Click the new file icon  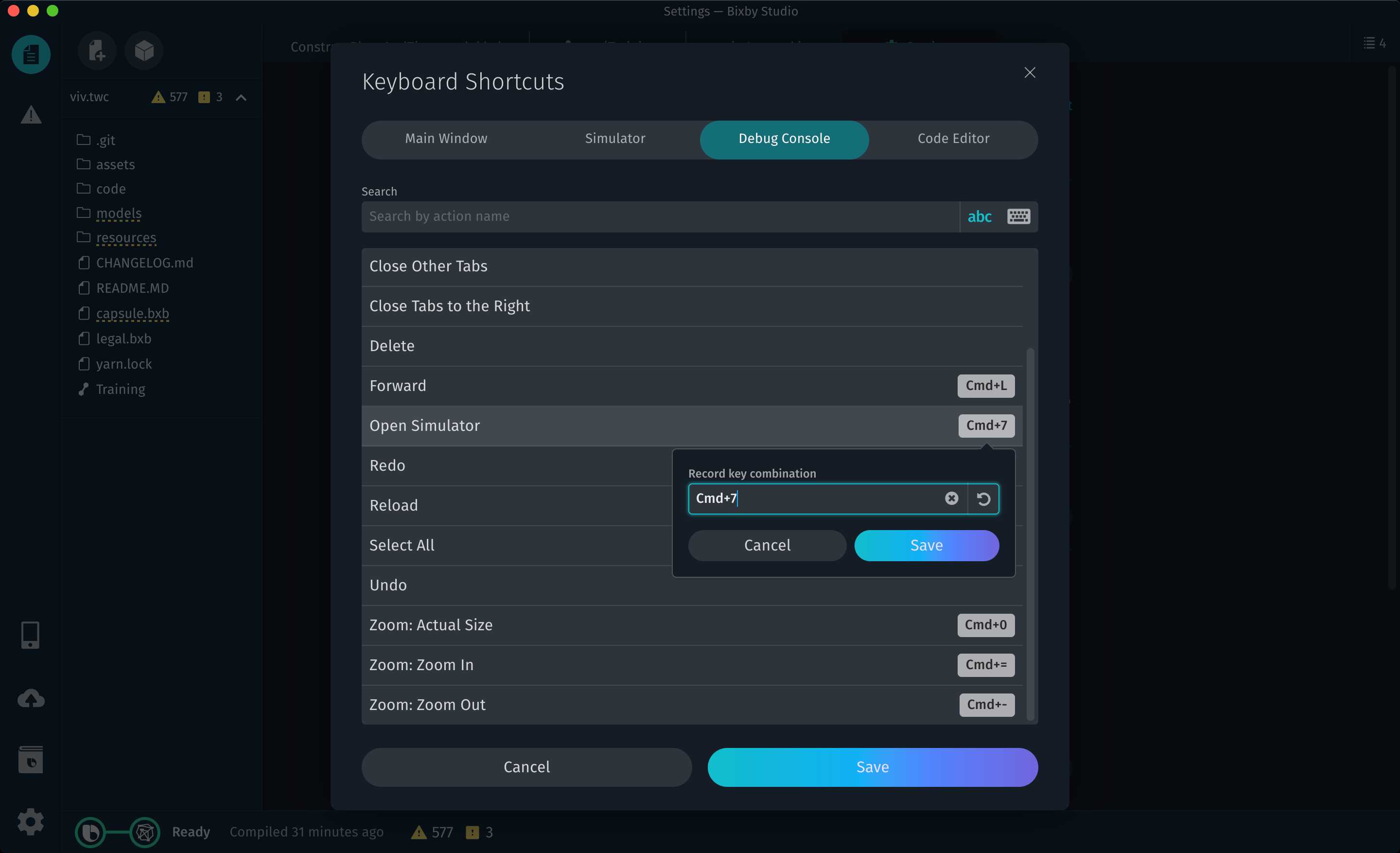(97, 51)
